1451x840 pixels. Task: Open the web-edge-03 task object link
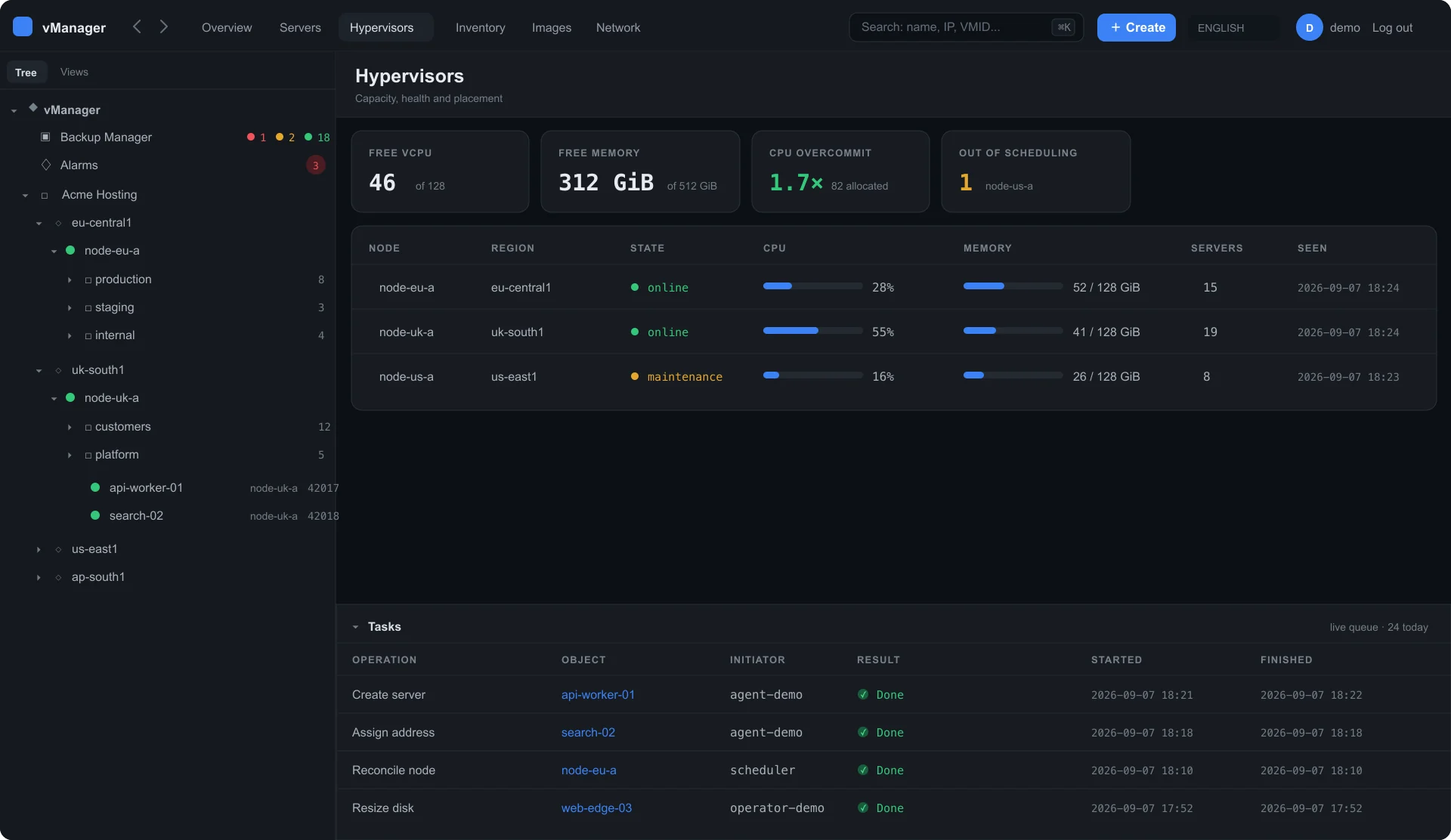point(596,808)
